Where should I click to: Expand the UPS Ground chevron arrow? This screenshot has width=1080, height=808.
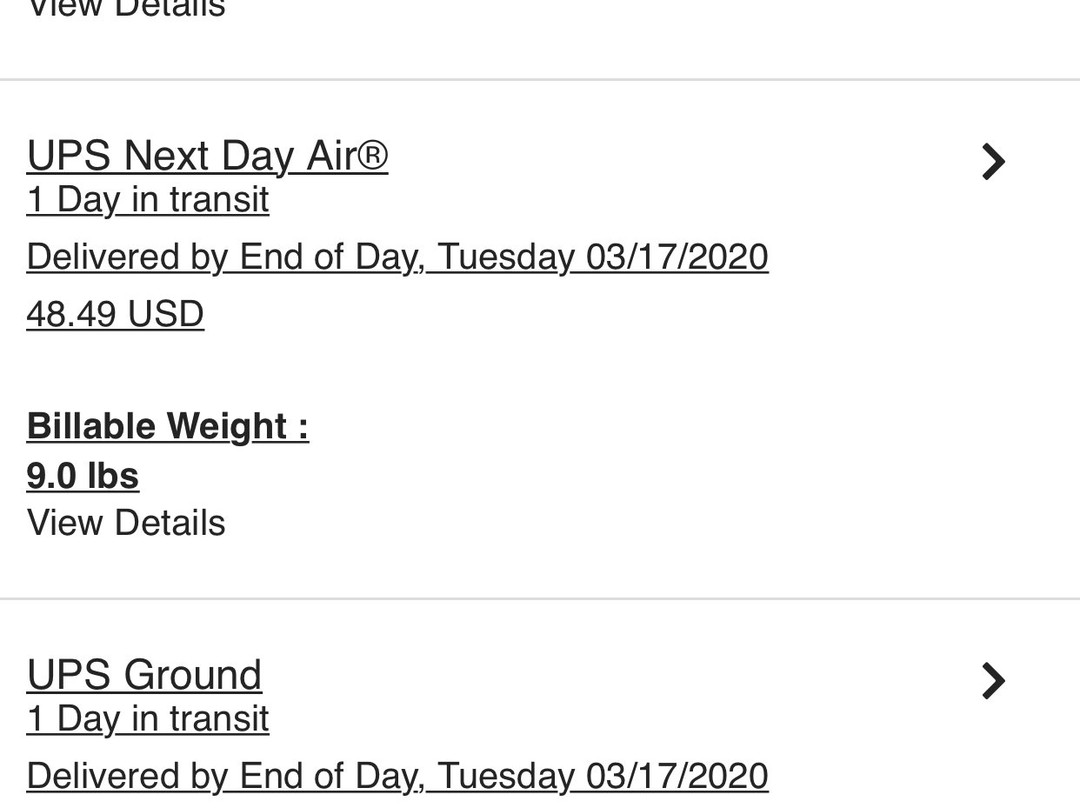[992, 680]
